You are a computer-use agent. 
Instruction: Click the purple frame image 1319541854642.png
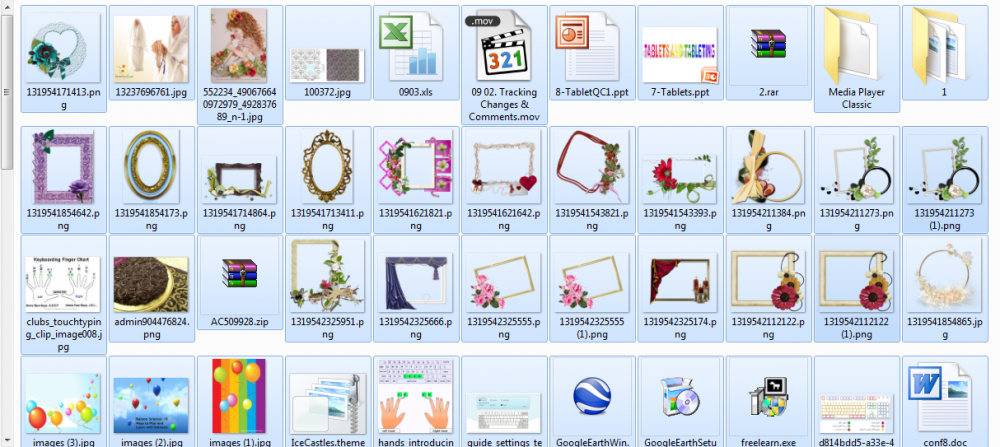63,167
